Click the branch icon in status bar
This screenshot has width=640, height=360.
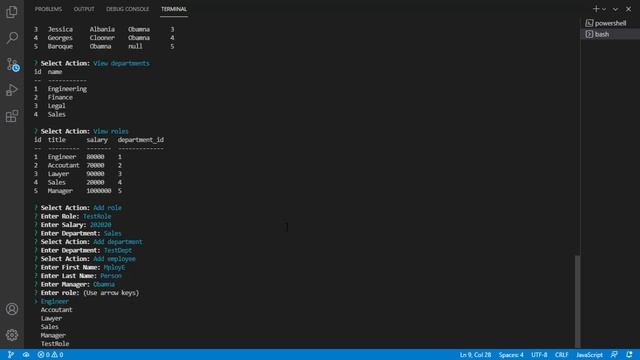11,355
